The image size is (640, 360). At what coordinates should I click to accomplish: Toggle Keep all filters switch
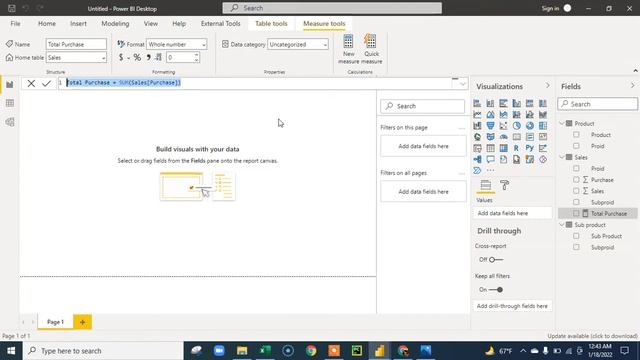[496, 290]
